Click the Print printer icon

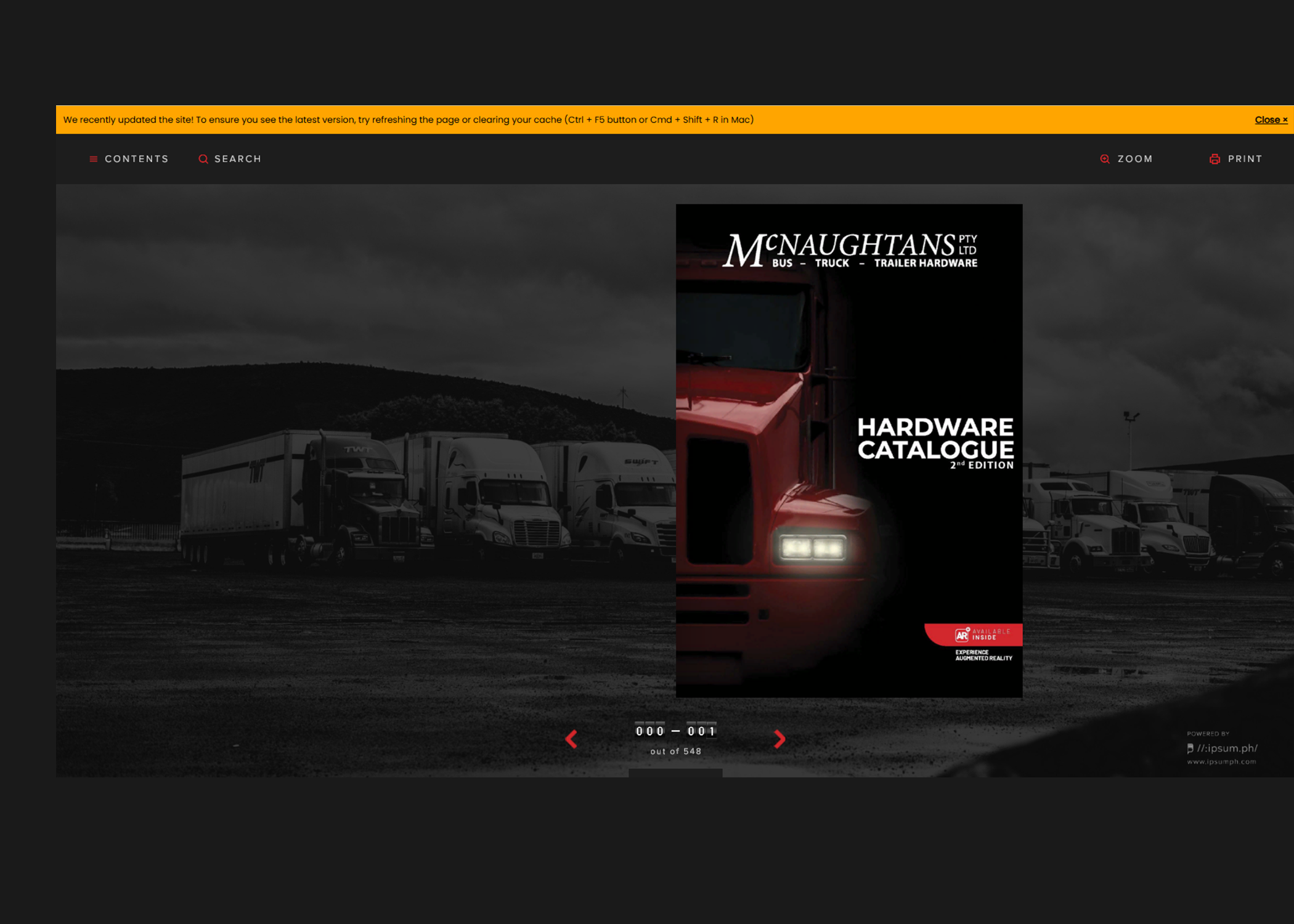pyautogui.click(x=1214, y=159)
